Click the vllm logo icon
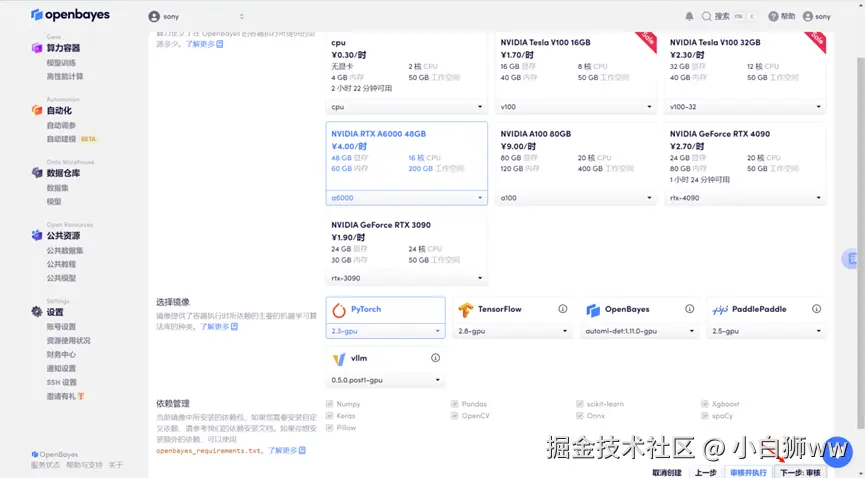865x478 pixels. (x=339, y=359)
